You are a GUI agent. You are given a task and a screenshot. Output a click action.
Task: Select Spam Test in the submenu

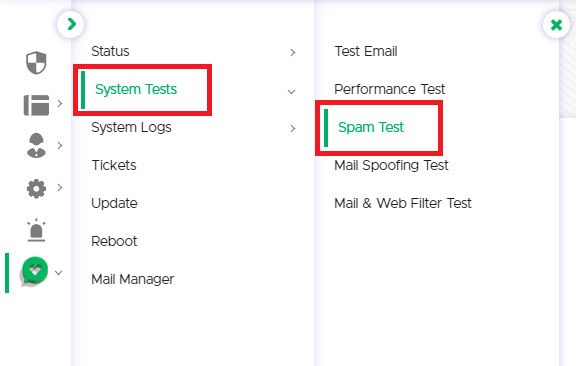point(371,127)
